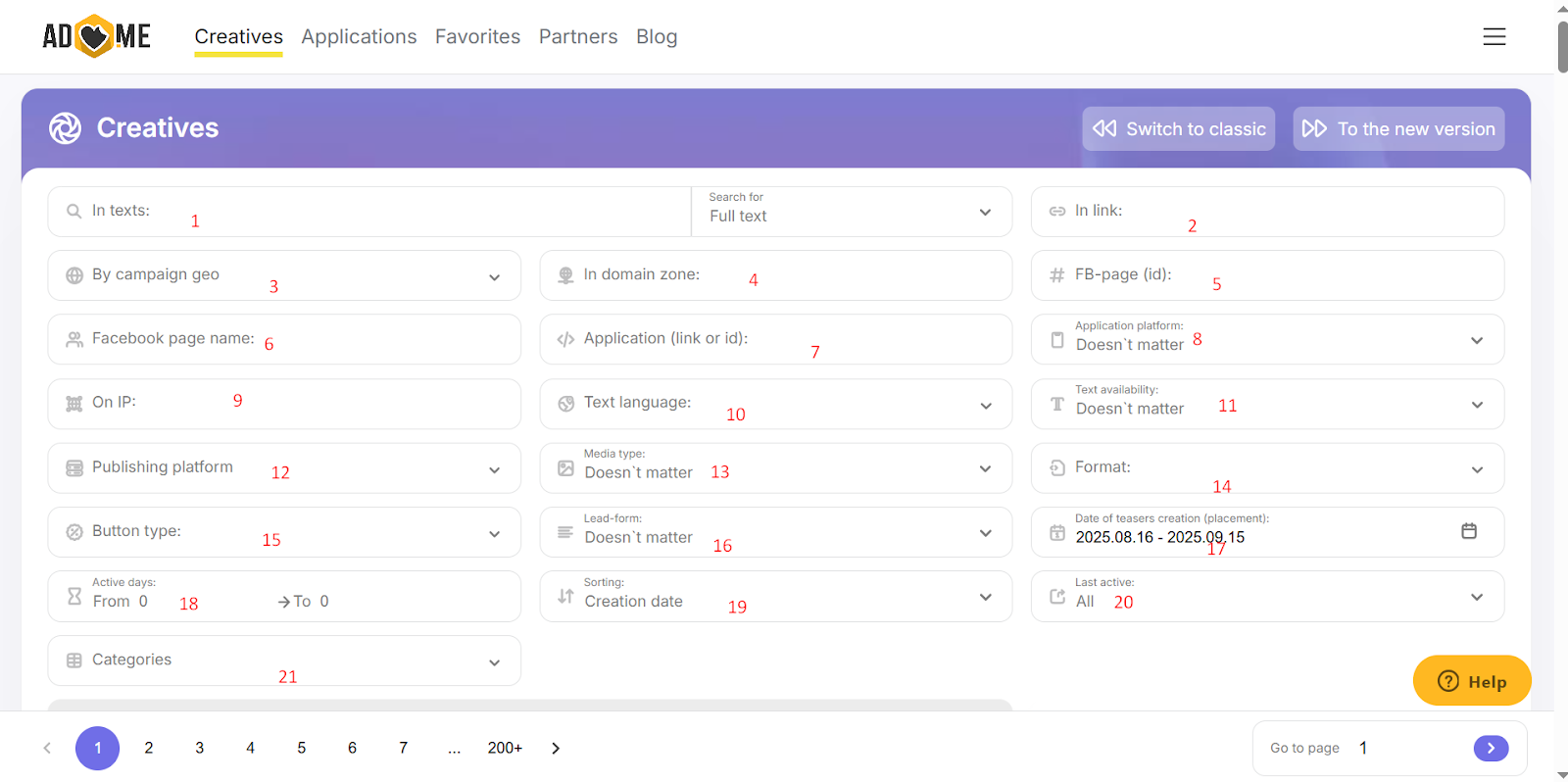The width and height of the screenshot is (1568, 782).
Task: Click To the new version button
Action: coord(1398,129)
